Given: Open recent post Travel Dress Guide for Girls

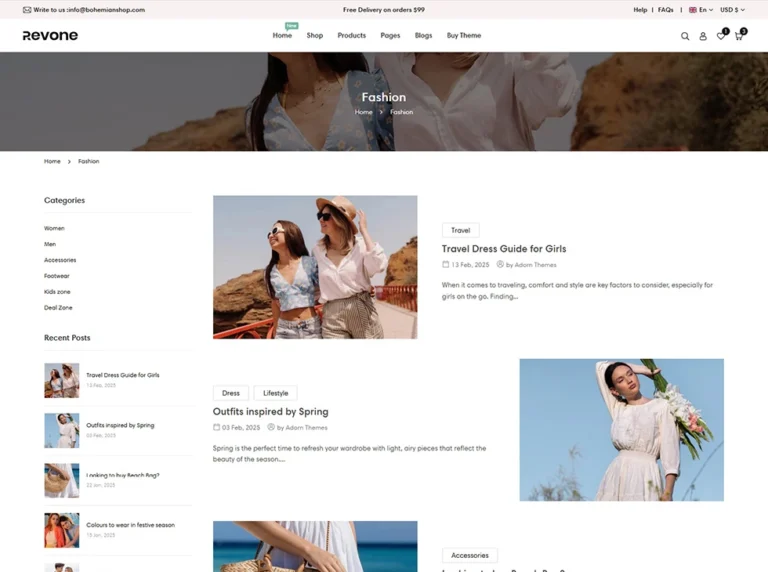Looking at the screenshot, I should (x=123, y=375).
